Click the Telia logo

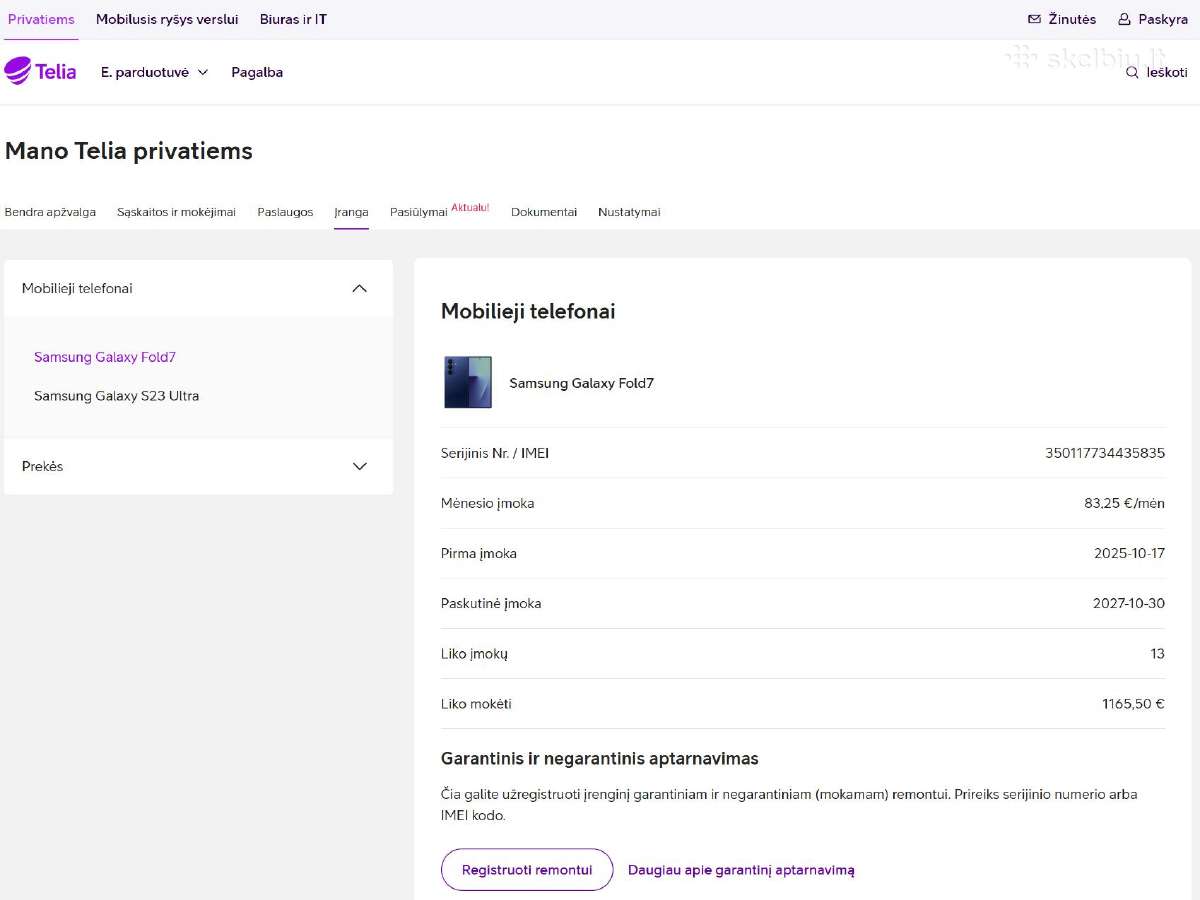pyautogui.click(x=41, y=71)
